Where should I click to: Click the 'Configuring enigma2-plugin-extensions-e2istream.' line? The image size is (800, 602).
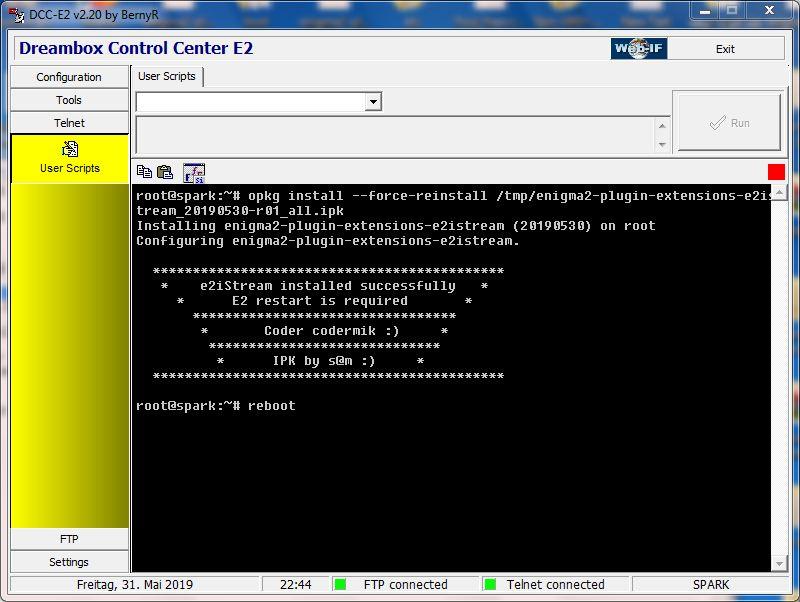point(328,241)
